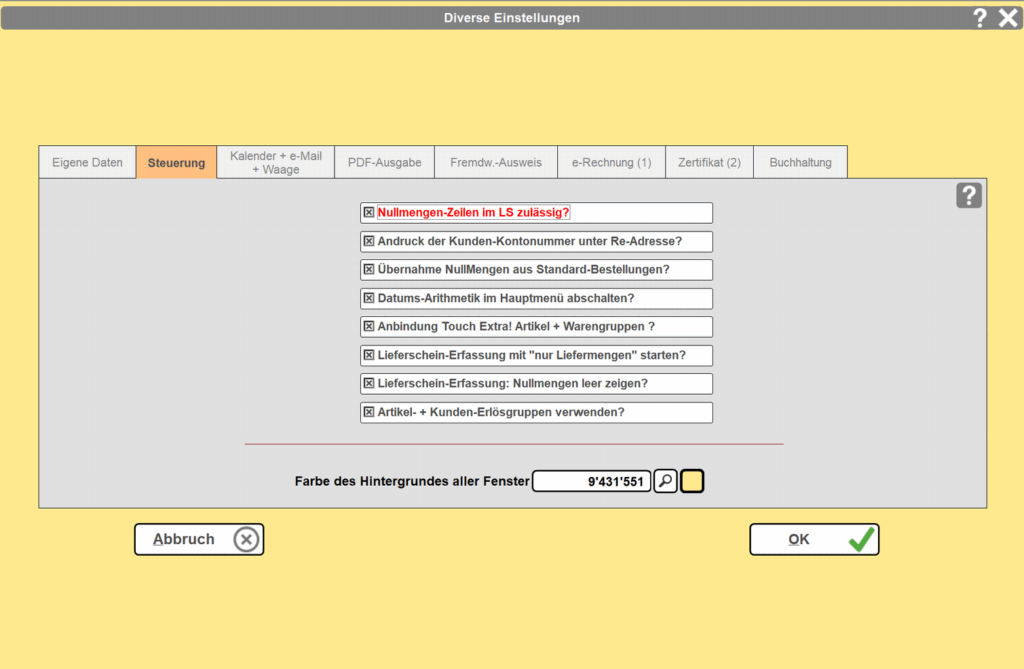1024x669 pixels.
Task: Click the magnifier icon next to color value
Action: point(665,482)
